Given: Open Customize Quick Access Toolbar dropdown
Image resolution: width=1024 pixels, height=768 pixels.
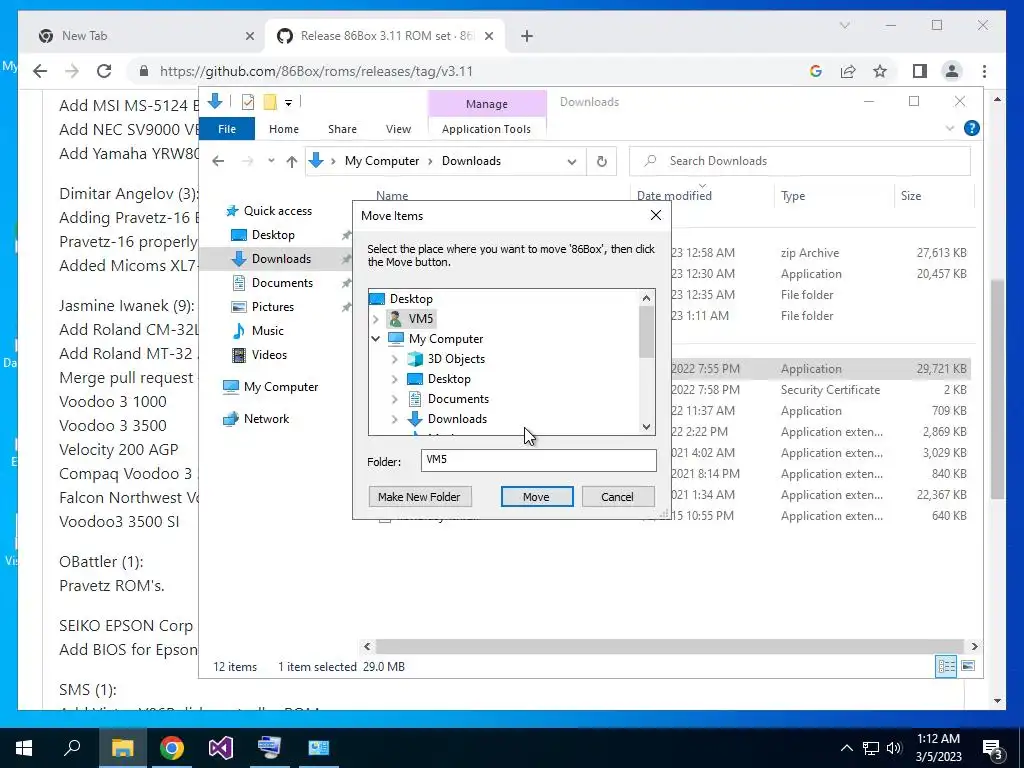Looking at the screenshot, I should click(288, 103).
